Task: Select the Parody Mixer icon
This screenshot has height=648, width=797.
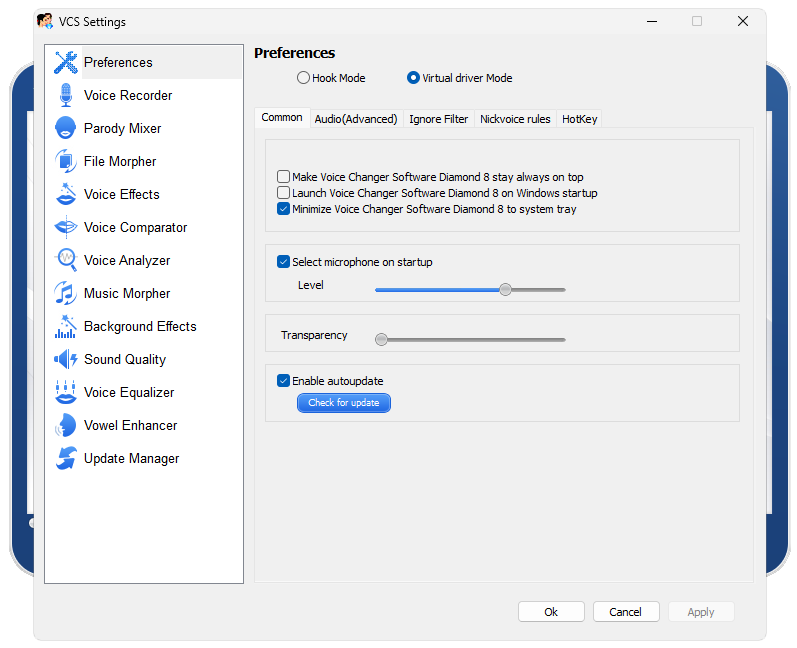Action: coord(66,128)
